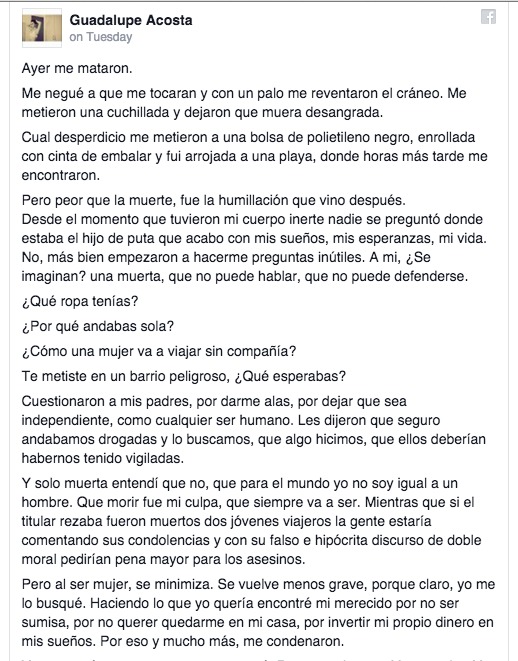Open the Guadalupe Acosta author name link
The width and height of the screenshot is (518, 661).
point(131,20)
